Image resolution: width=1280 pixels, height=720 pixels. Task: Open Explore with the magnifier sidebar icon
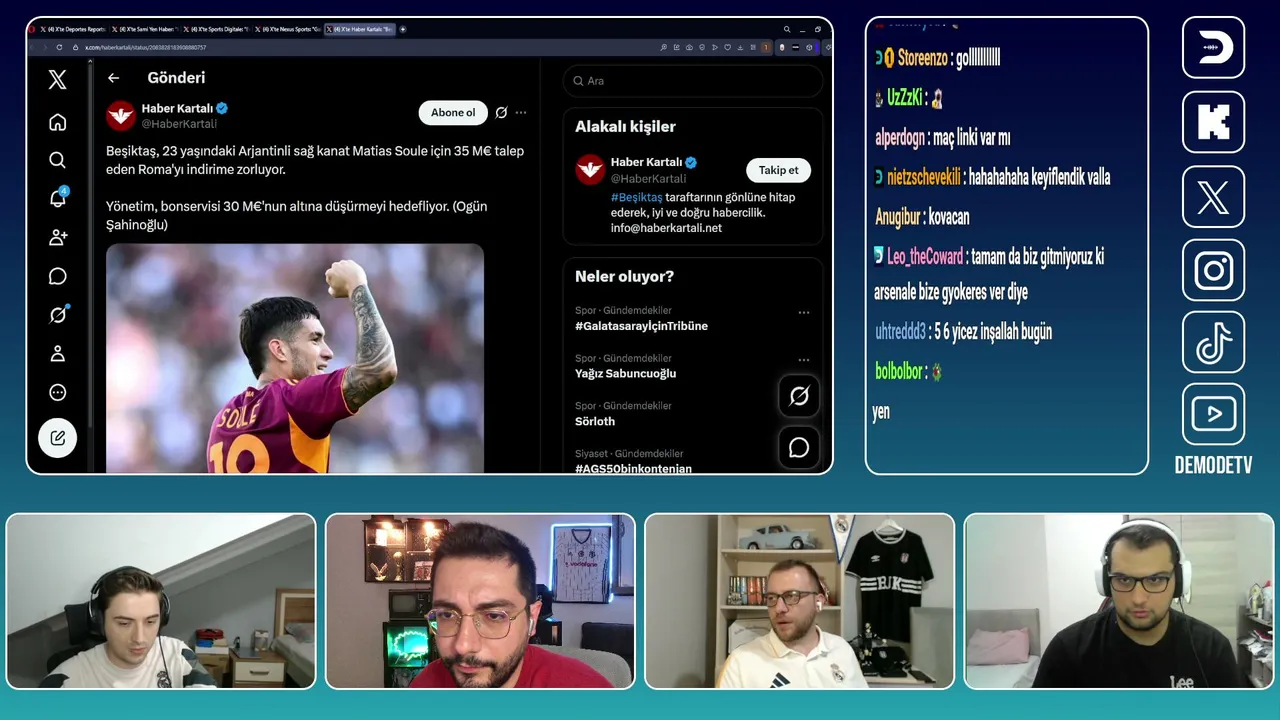[57, 160]
